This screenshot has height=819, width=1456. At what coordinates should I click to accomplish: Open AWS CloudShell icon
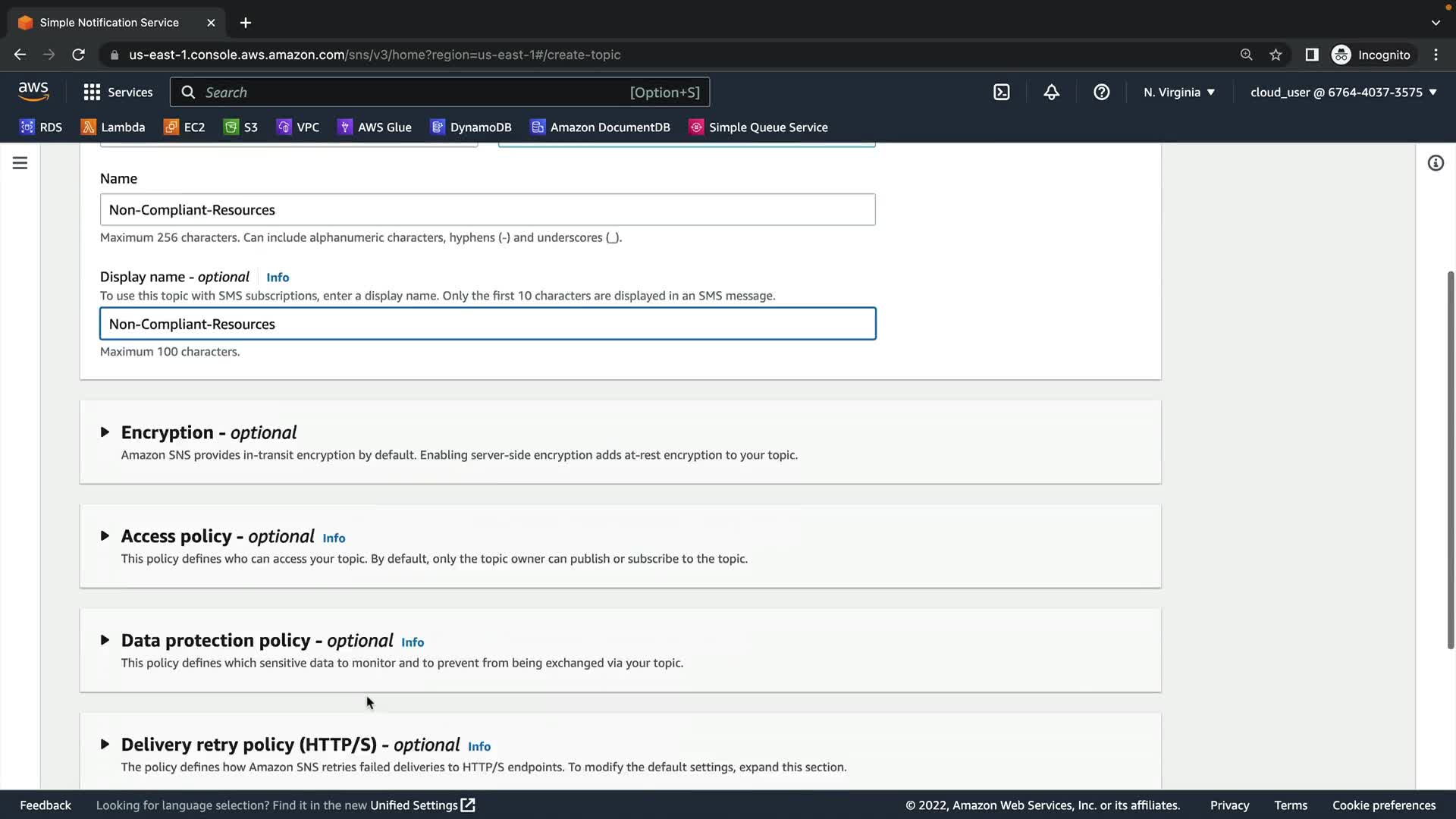point(1001,93)
